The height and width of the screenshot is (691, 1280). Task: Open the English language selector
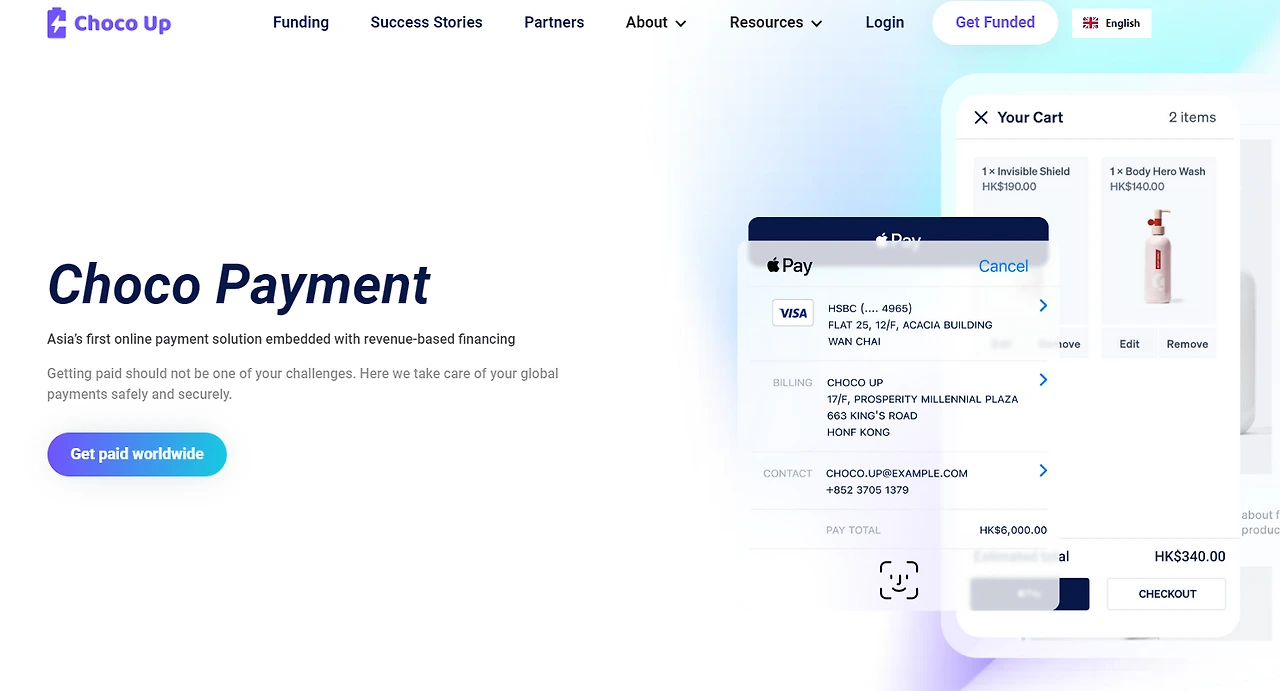click(1111, 23)
